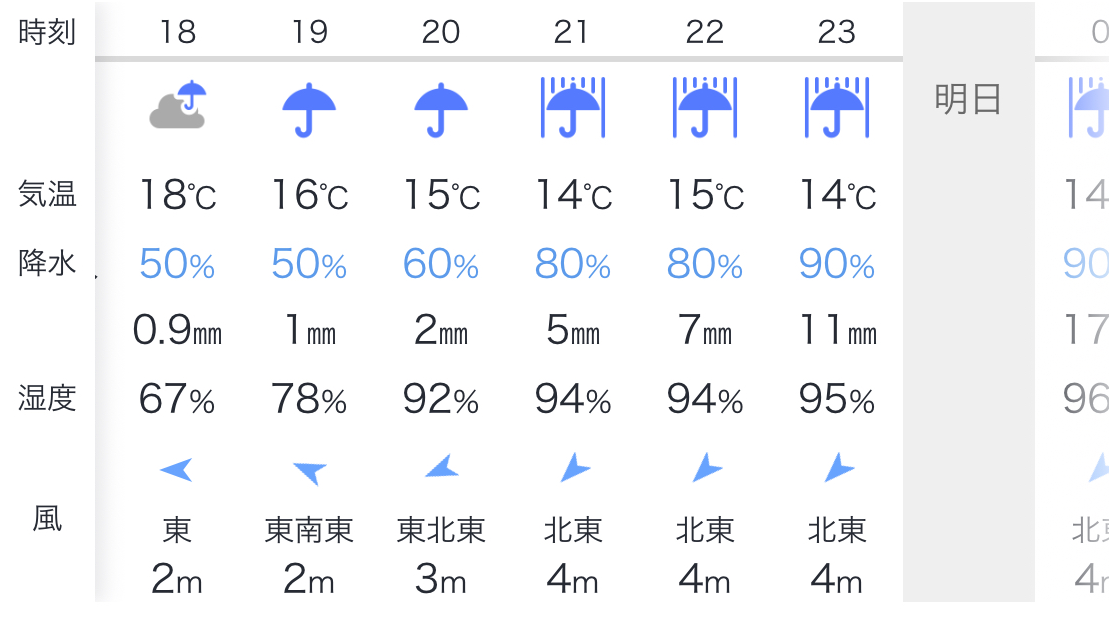Click the 湿度 humidity row label
This screenshot has width=1109, height=624.
tap(47, 398)
